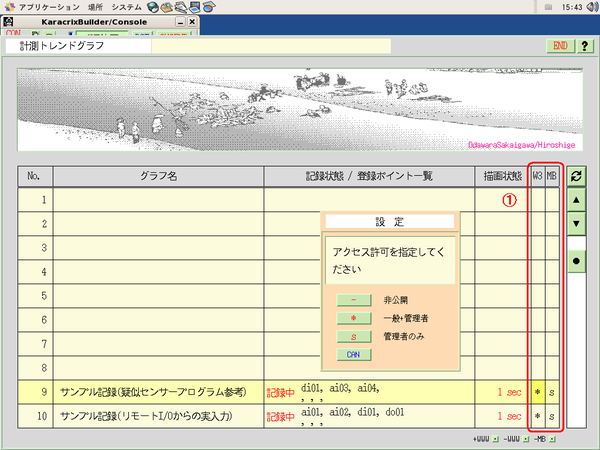Click the clock showing 15:43
Image resolution: width=600 pixels, height=450 pixels.
pos(572,7)
